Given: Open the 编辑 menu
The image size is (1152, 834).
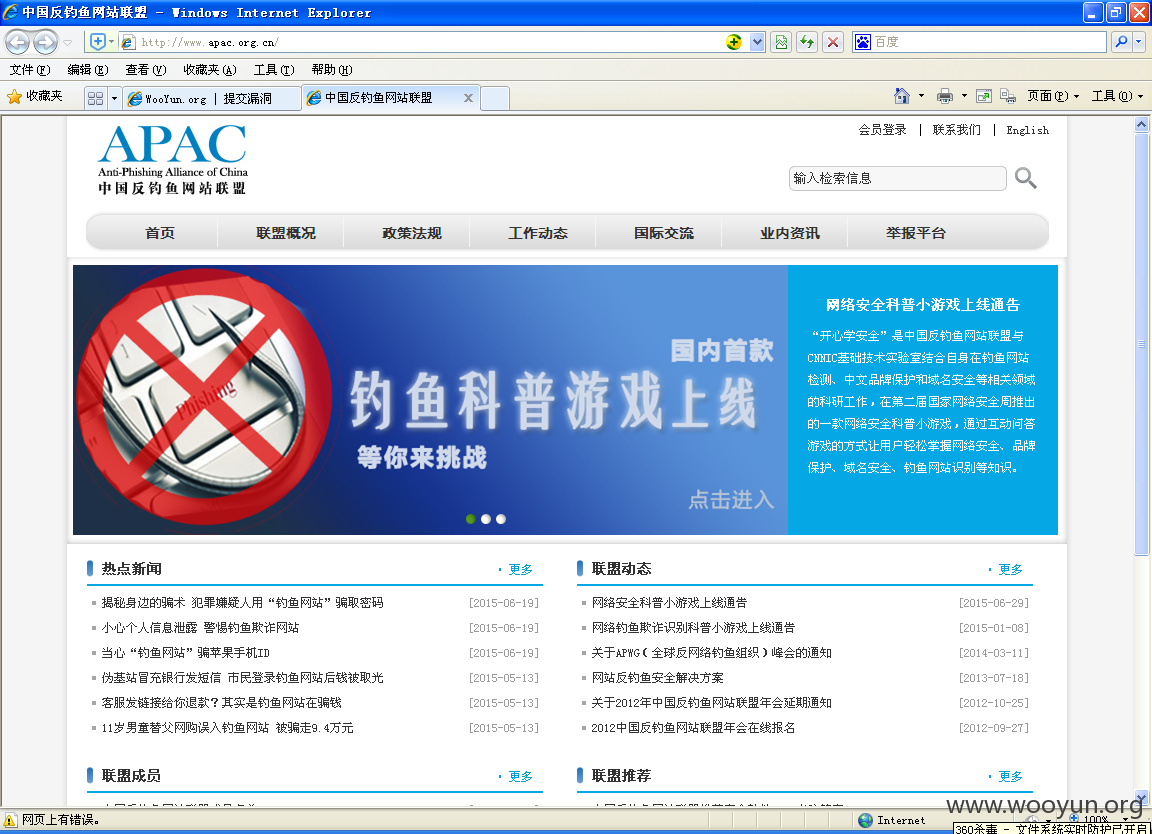Looking at the screenshot, I should pos(87,70).
